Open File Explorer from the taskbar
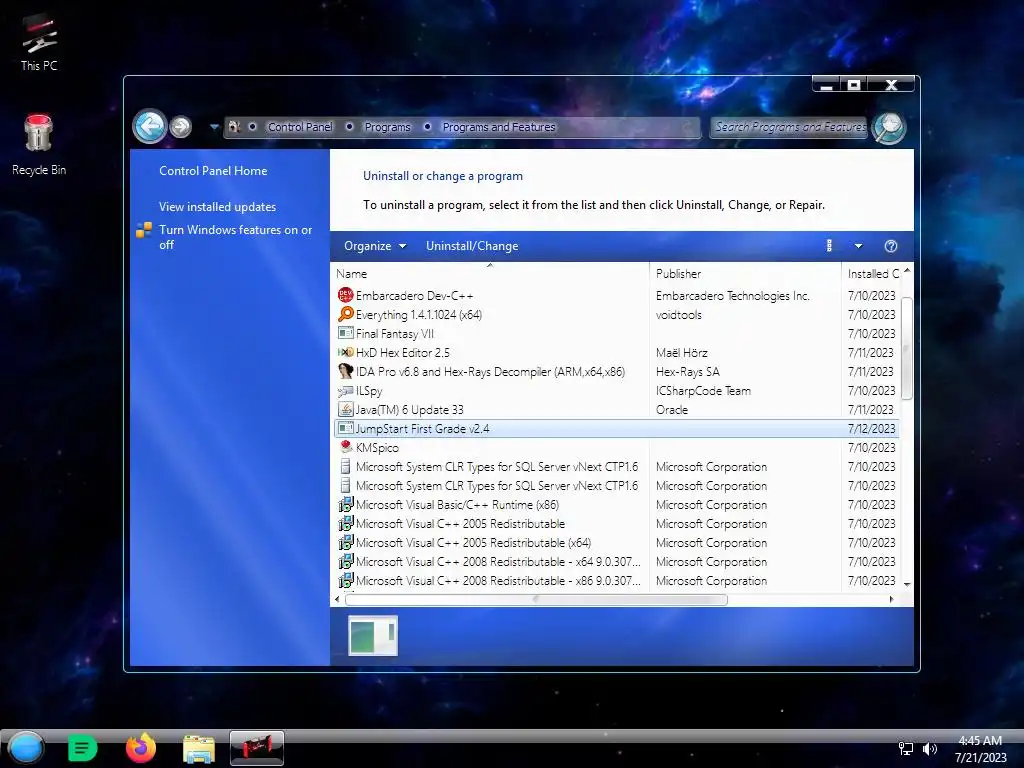 click(x=199, y=748)
